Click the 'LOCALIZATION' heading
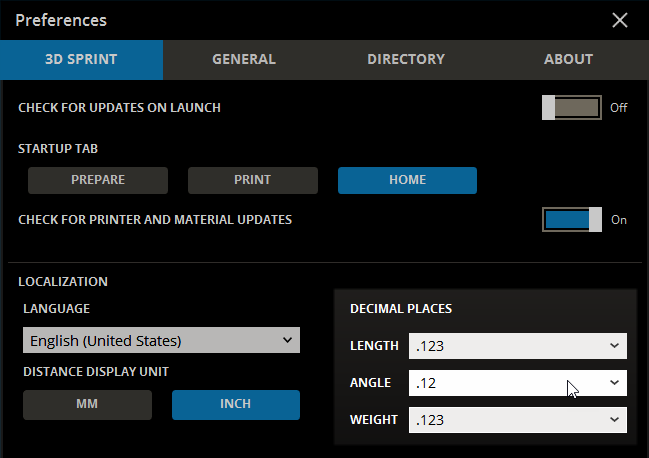Viewport: 649px width, 458px height. coord(63,282)
